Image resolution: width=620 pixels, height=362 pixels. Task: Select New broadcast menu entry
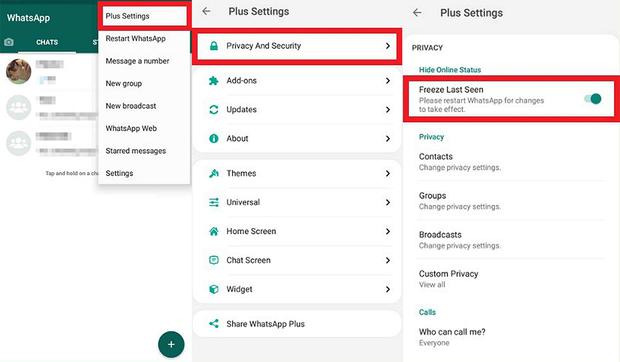131,106
